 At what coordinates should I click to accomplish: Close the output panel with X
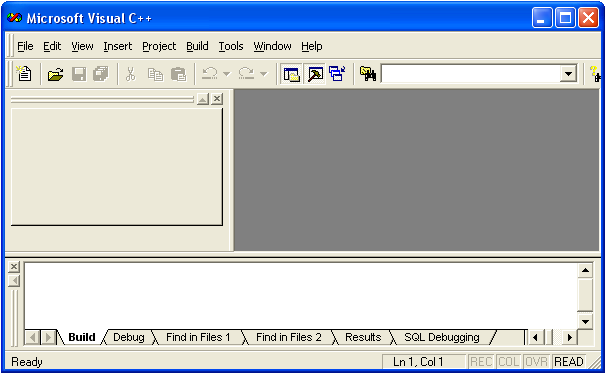pos(14,267)
